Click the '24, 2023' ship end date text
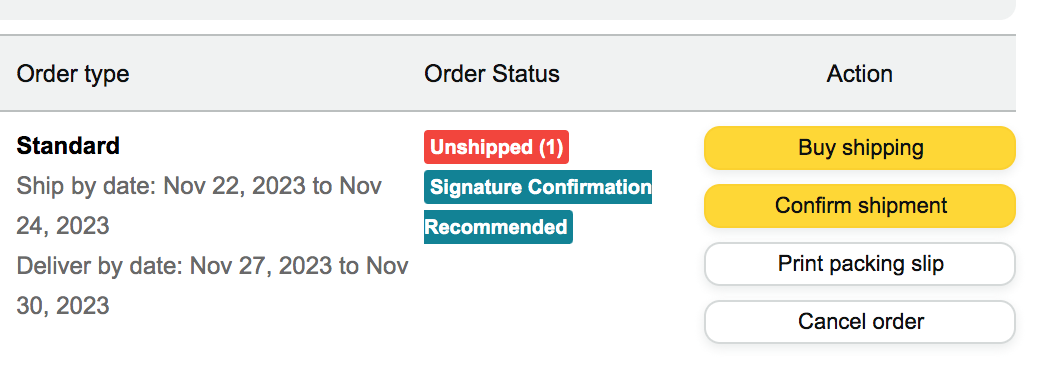Image resolution: width=1056 pixels, height=378 pixels. point(63,226)
